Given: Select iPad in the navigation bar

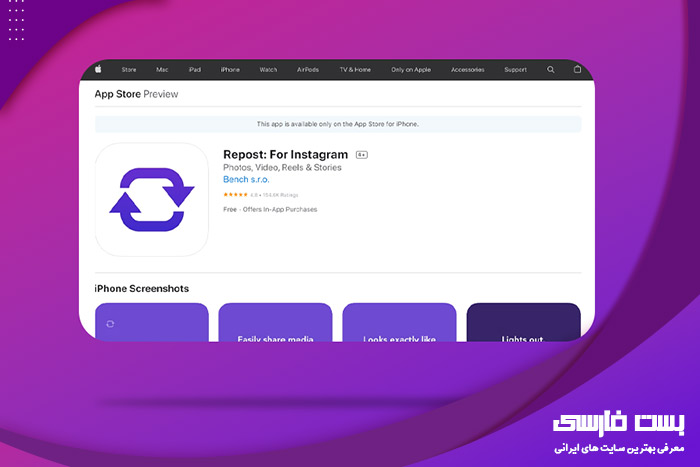Looking at the screenshot, I should 195,70.
